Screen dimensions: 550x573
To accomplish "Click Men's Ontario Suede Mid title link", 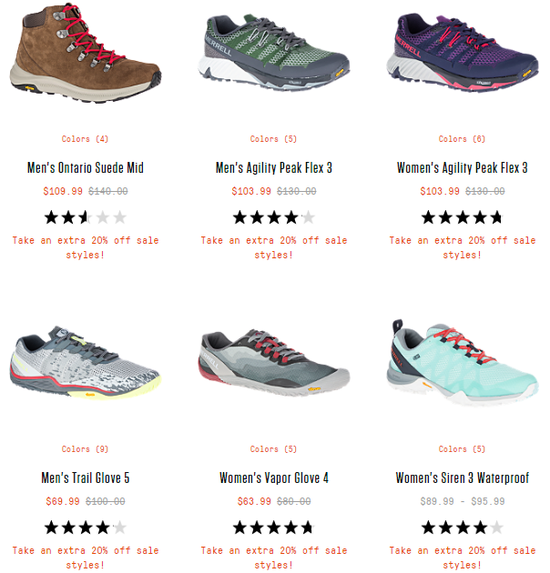I will [85, 168].
